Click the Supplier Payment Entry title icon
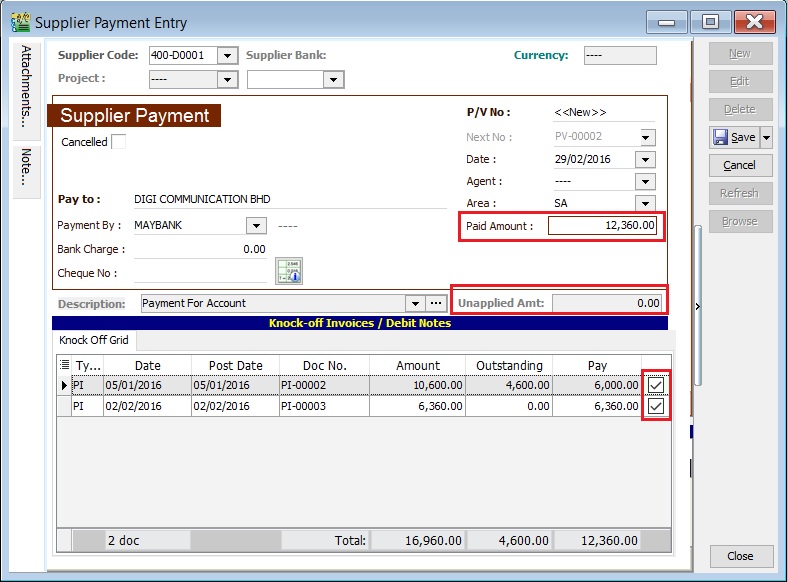 click(19, 22)
